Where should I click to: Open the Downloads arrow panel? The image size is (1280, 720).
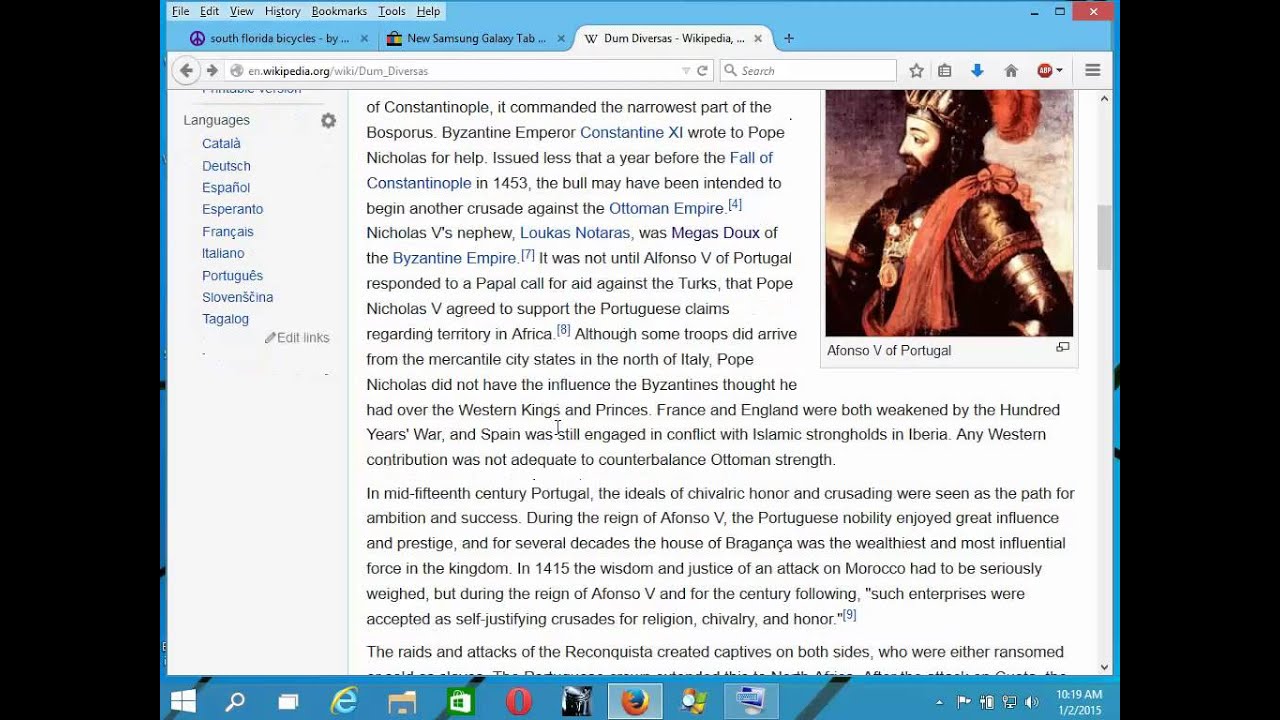click(977, 71)
